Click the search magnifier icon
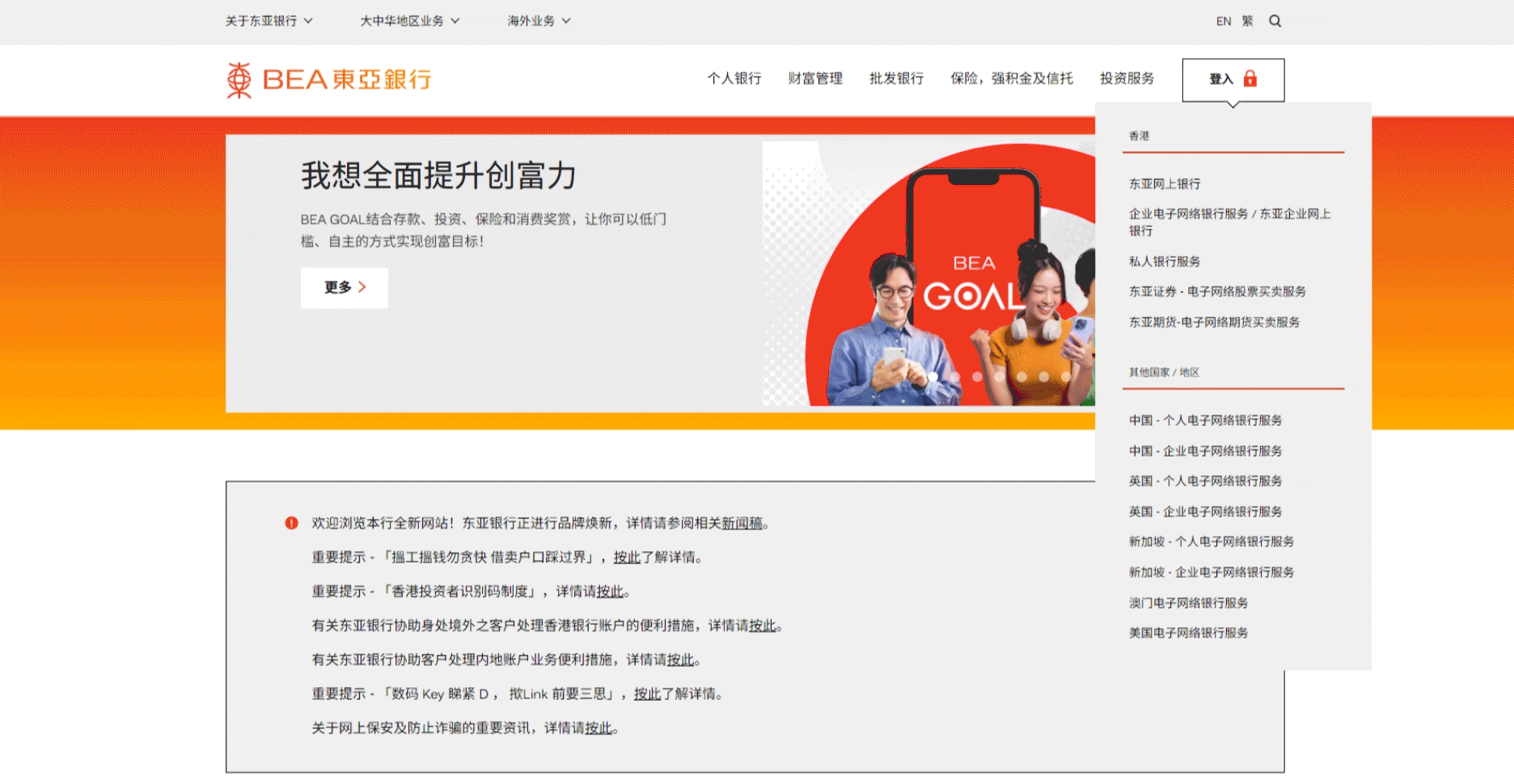 pos(1275,21)
